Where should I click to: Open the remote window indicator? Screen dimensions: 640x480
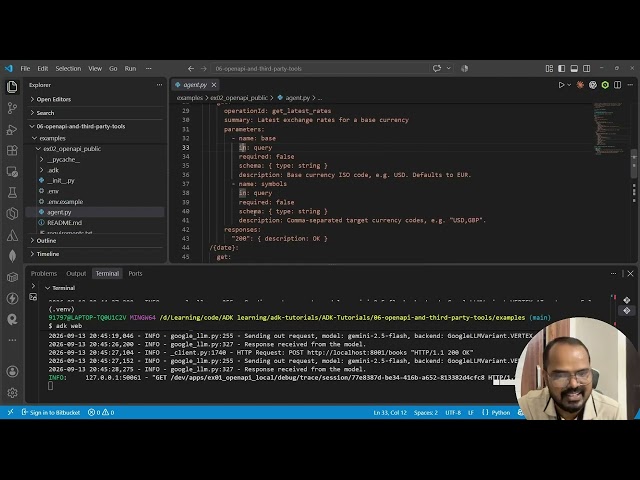point(10,412)
